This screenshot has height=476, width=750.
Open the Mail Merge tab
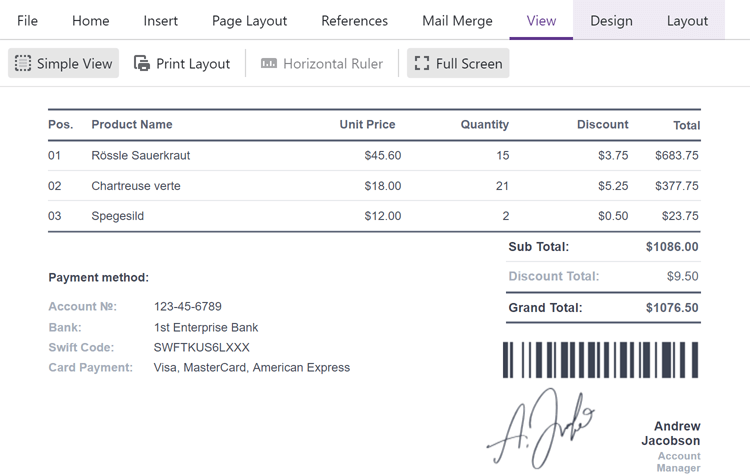coord(457,20)
